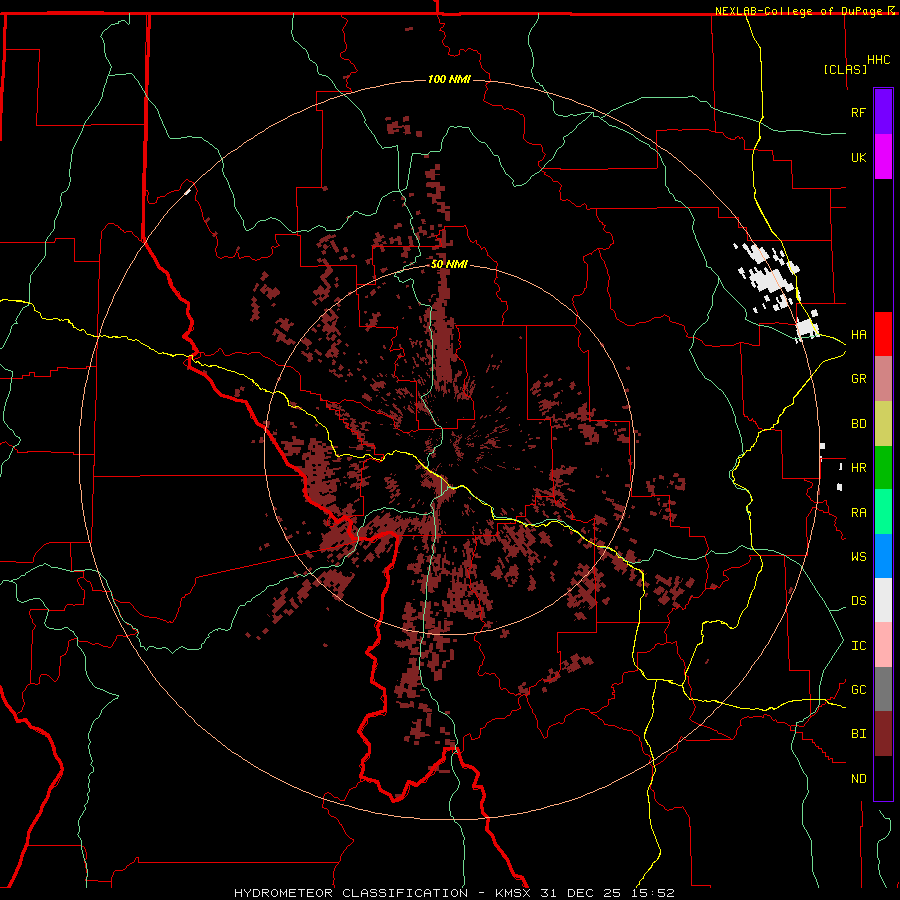Pick the RA light green legend swatch
This screenshot has width=900, height=900.
tap(883, 512)
